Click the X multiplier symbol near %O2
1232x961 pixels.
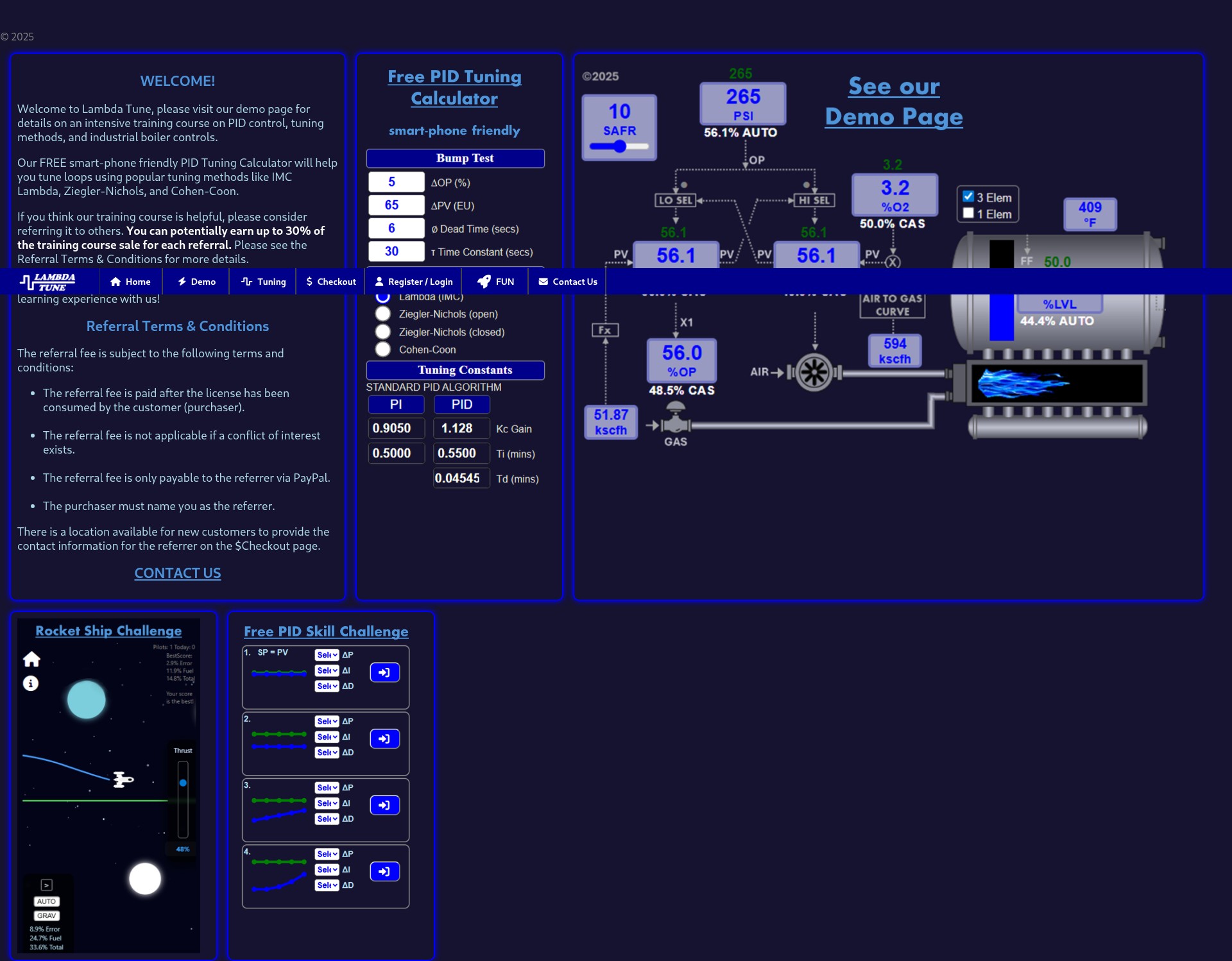pyautogui.click(x=893, y=262)
